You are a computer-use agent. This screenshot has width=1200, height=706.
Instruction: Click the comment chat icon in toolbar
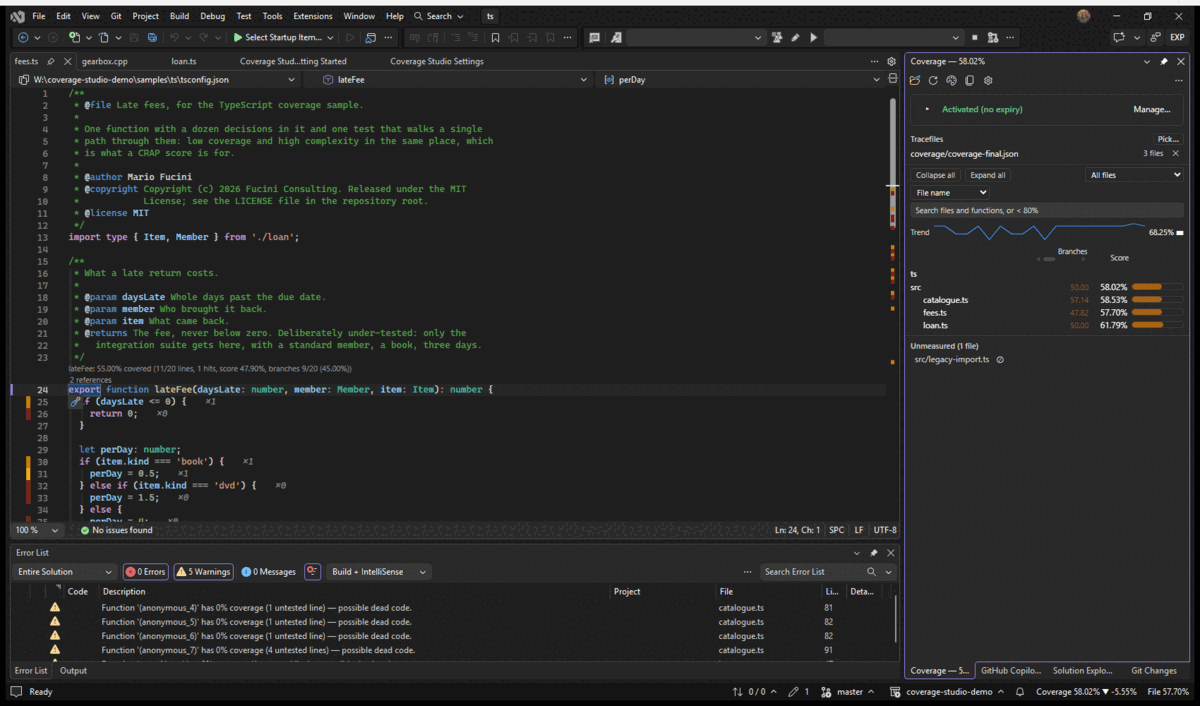click(x=594, y=38)
